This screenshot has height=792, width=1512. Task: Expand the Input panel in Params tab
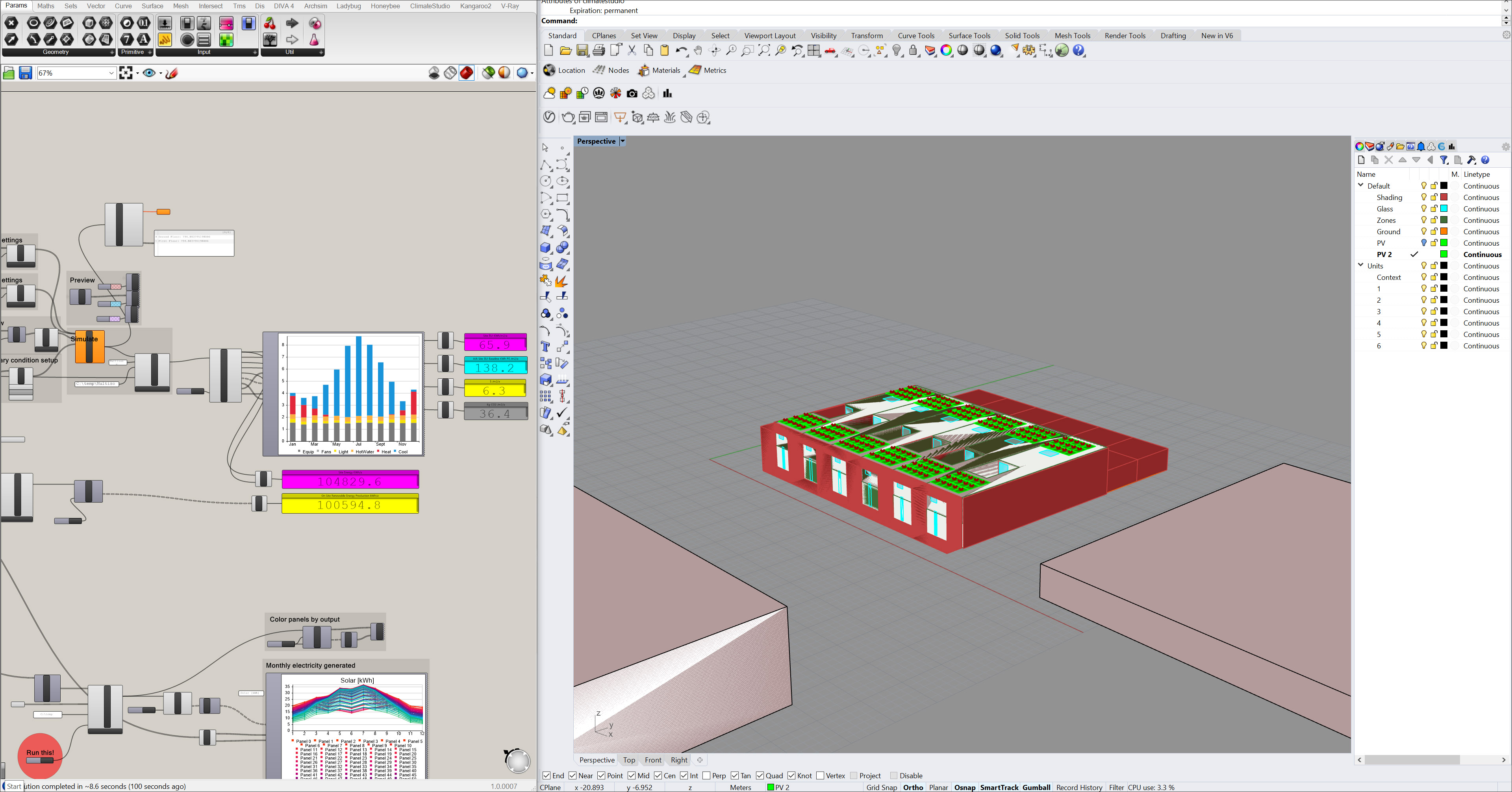tap(255, 52)
